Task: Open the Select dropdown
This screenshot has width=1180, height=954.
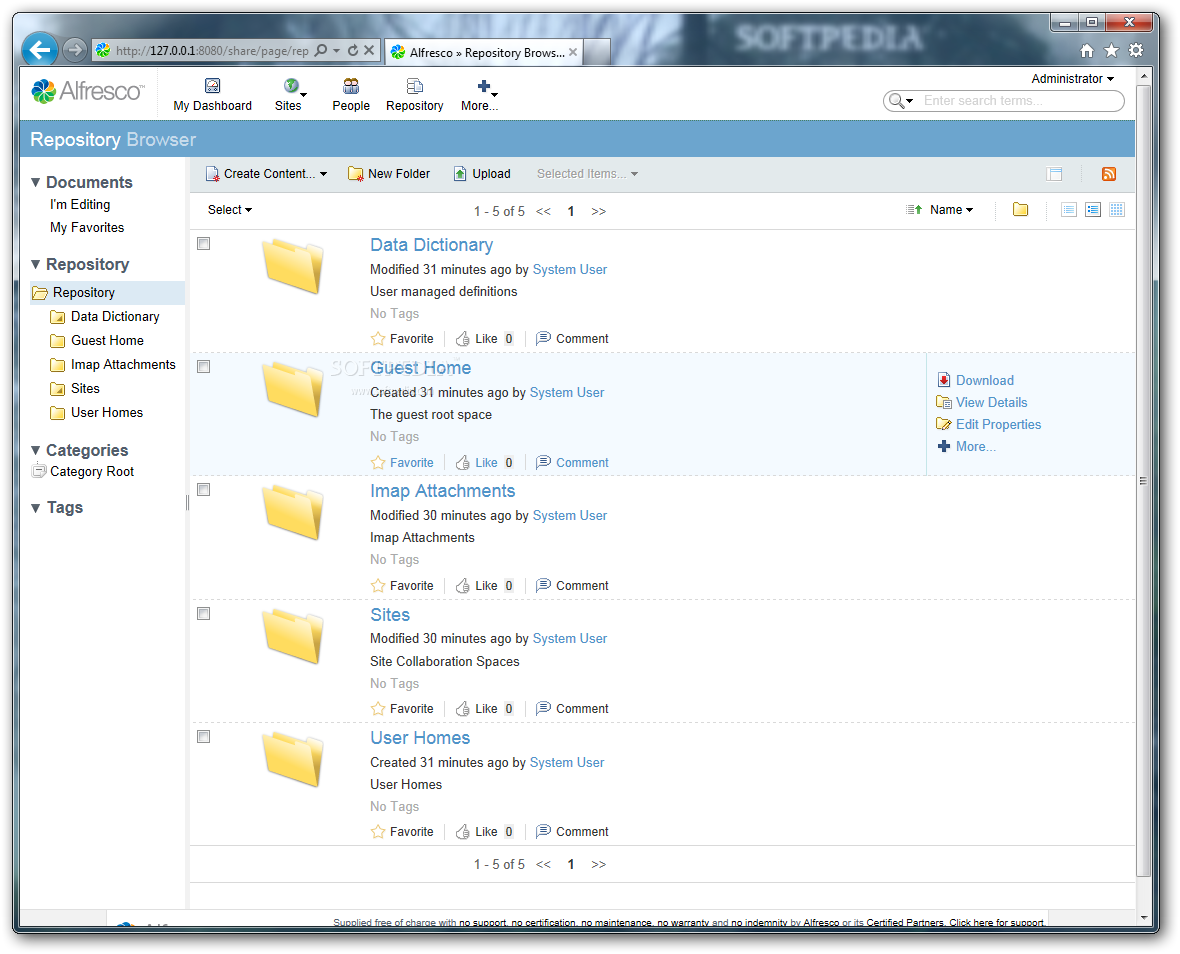Action: click(x=230, y=210)
